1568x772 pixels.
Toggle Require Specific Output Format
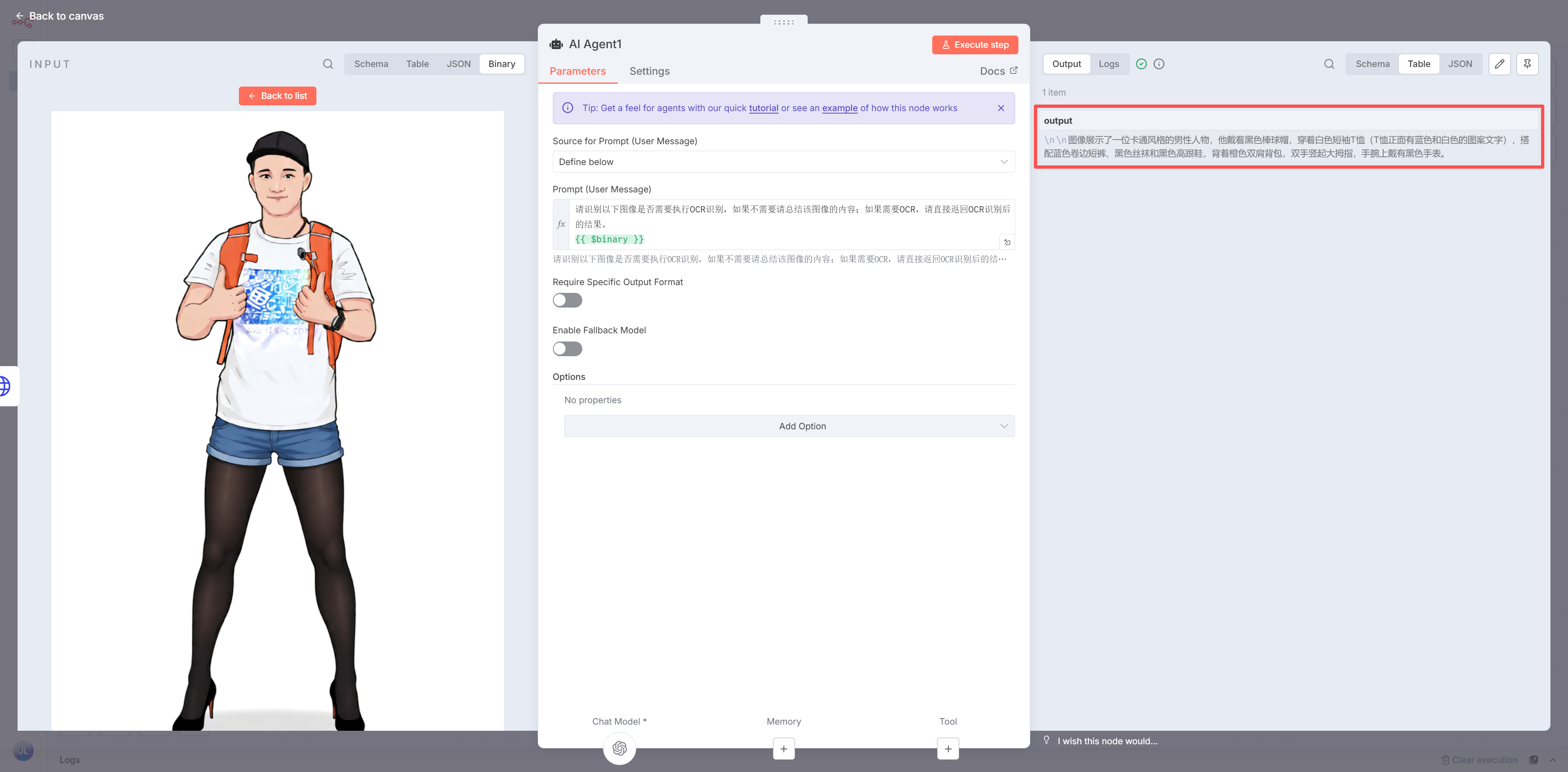point(567,300)
